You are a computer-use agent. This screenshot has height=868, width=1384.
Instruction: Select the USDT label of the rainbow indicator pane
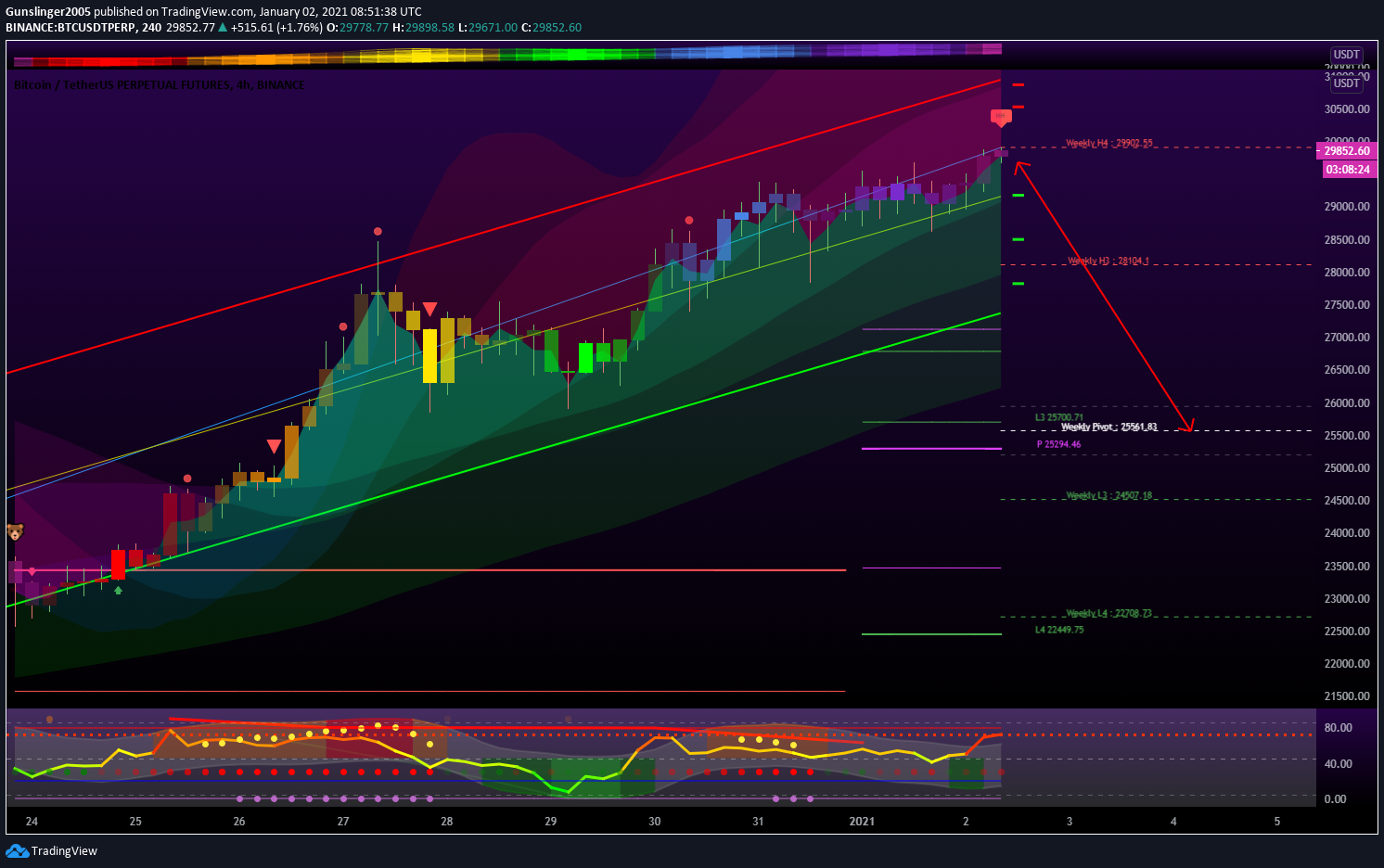1346,55
